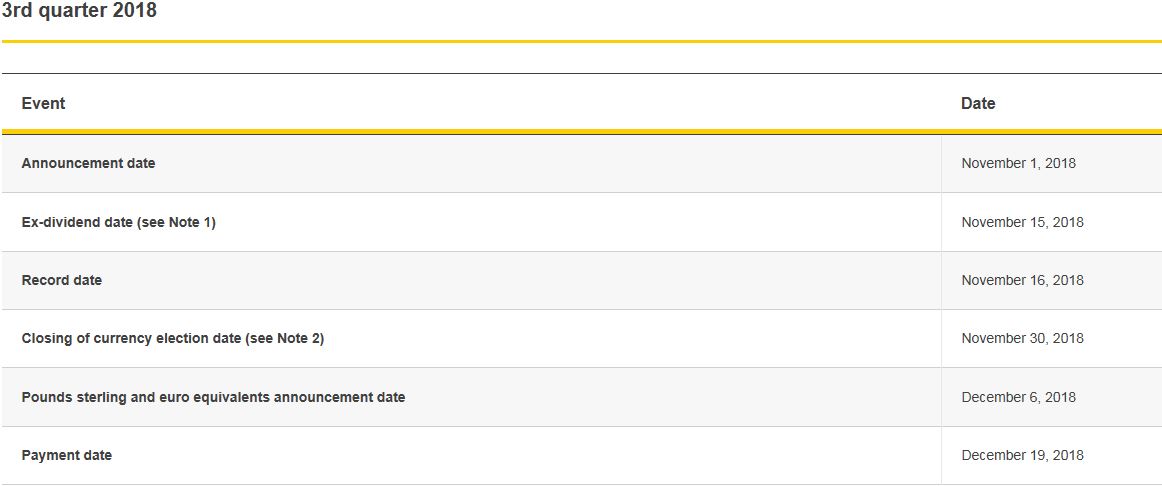Click the dark rule above the Event header
Screen dimensions: 1162x486
coord(581,73)
